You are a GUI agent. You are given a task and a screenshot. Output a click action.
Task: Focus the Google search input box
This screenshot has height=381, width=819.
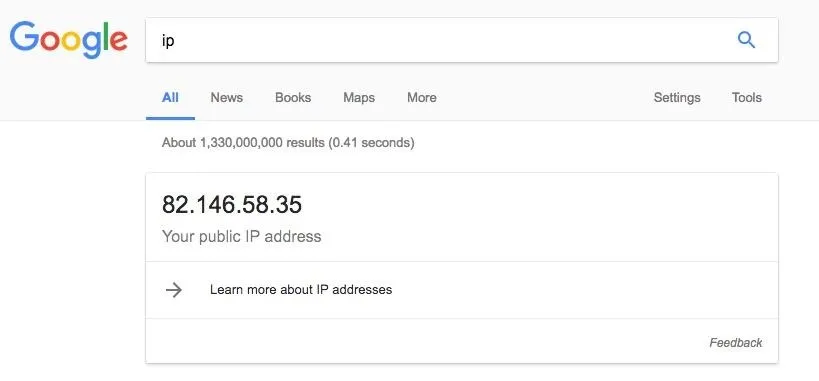[462, 40]
